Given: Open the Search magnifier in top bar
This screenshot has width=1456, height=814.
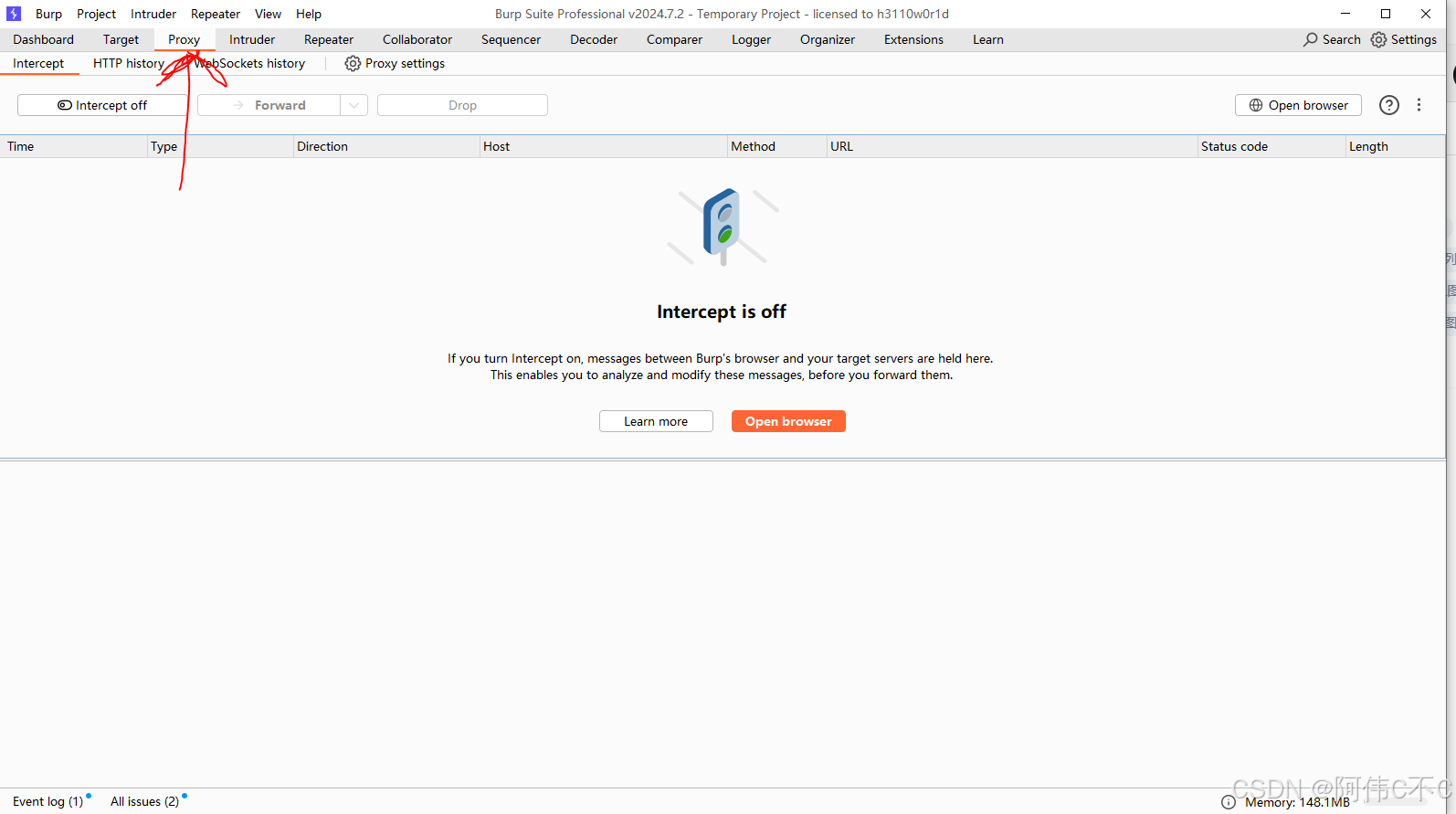Looking at the screenshot, I should 1332,39.
